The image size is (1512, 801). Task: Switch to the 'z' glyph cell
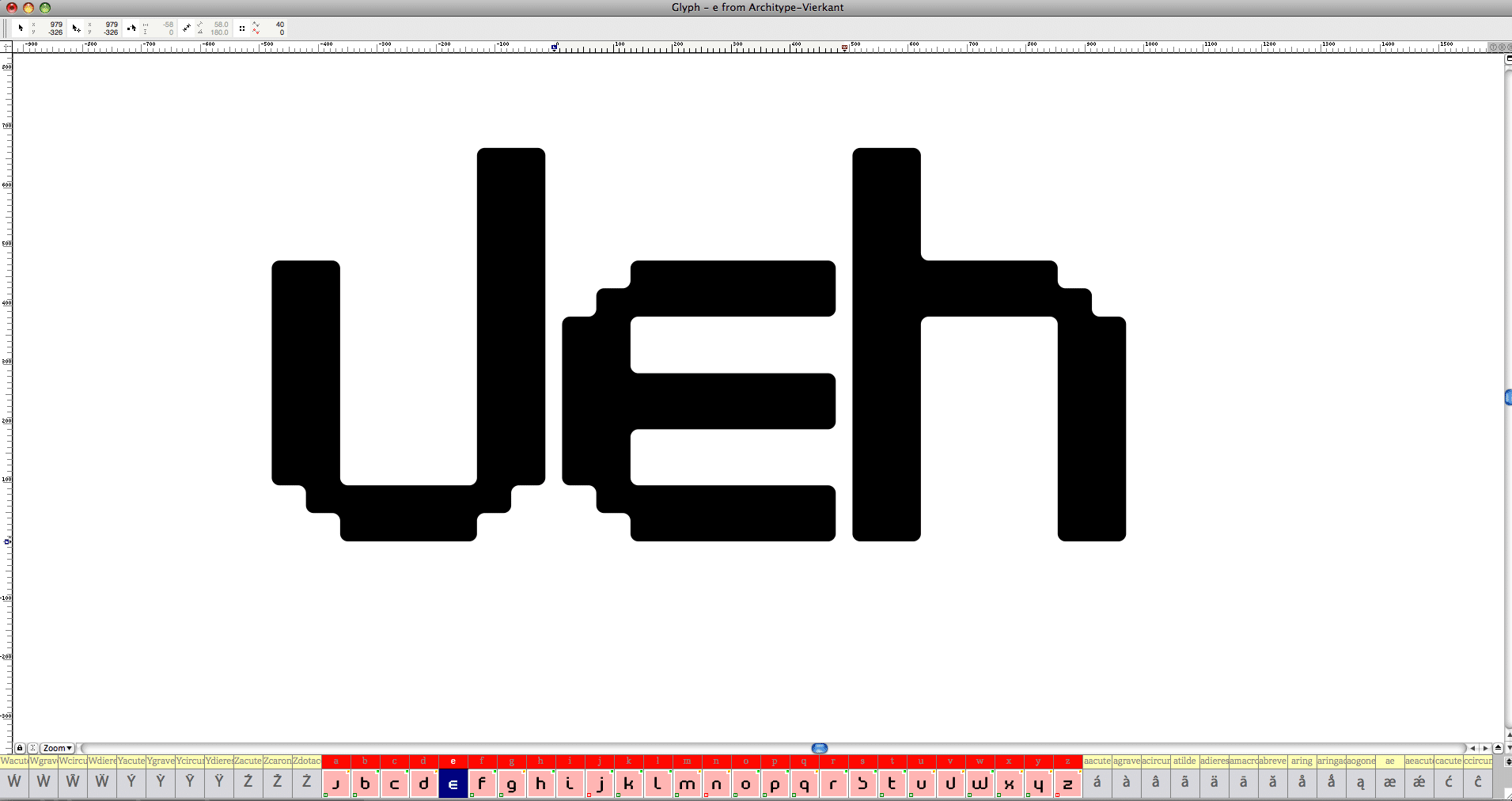(x=1067, y=784)
